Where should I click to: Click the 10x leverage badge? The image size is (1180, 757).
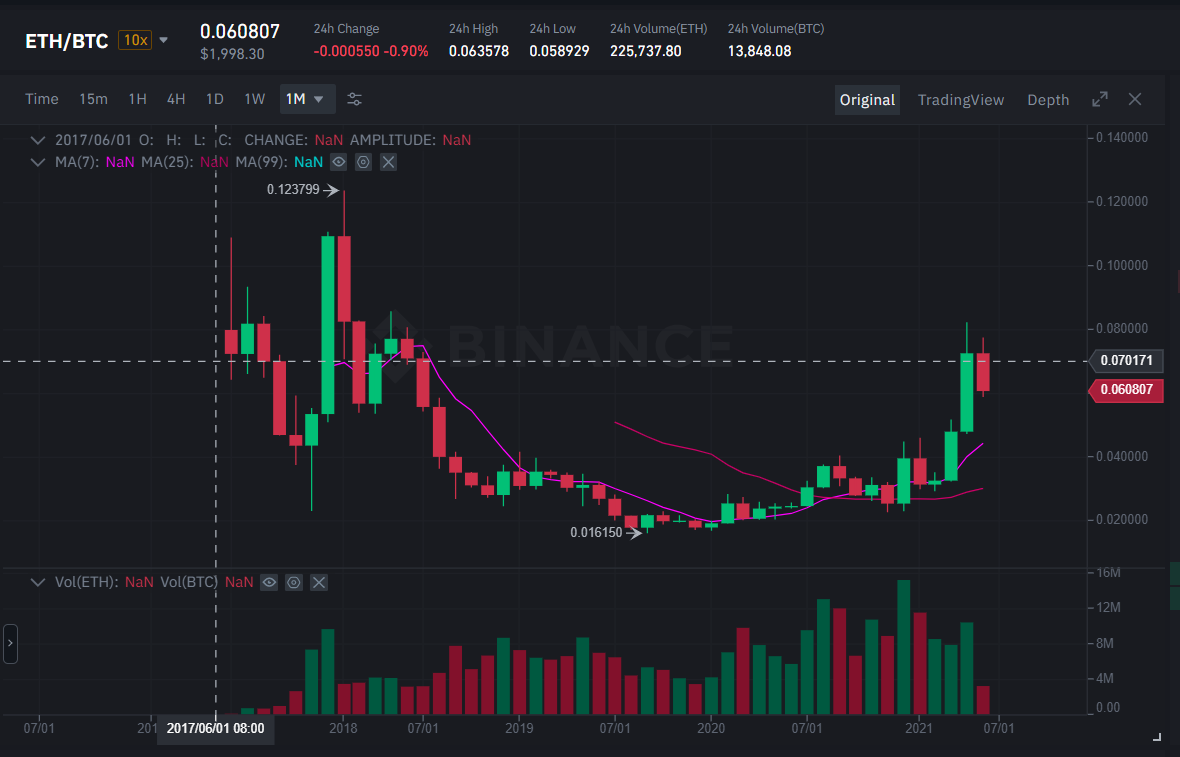[x=135, y=40]
